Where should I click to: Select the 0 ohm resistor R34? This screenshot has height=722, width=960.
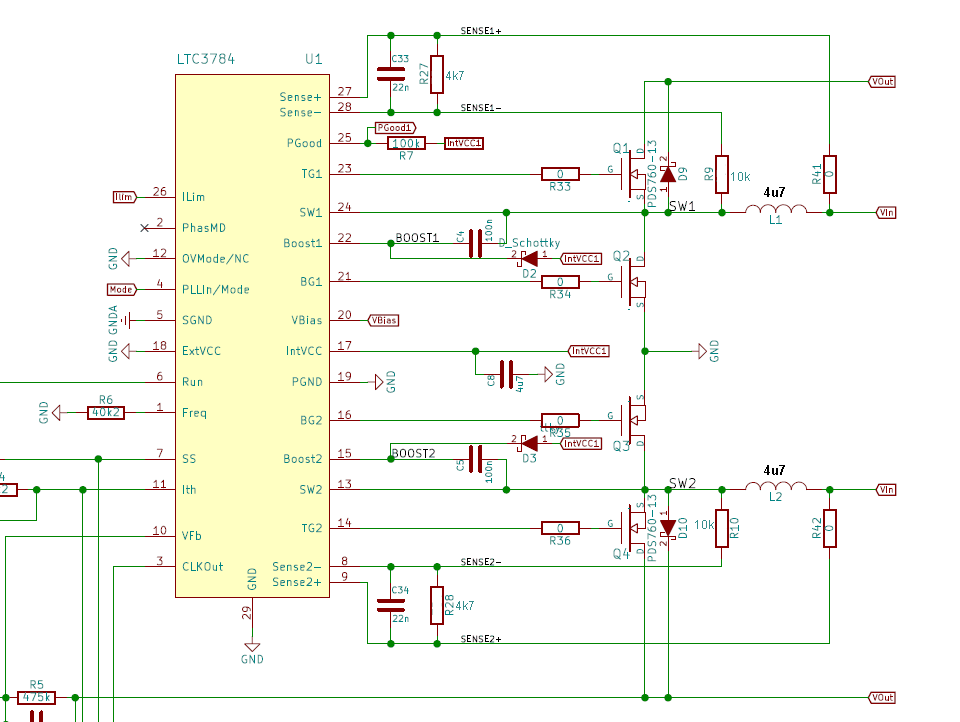(x=560, y=282)
